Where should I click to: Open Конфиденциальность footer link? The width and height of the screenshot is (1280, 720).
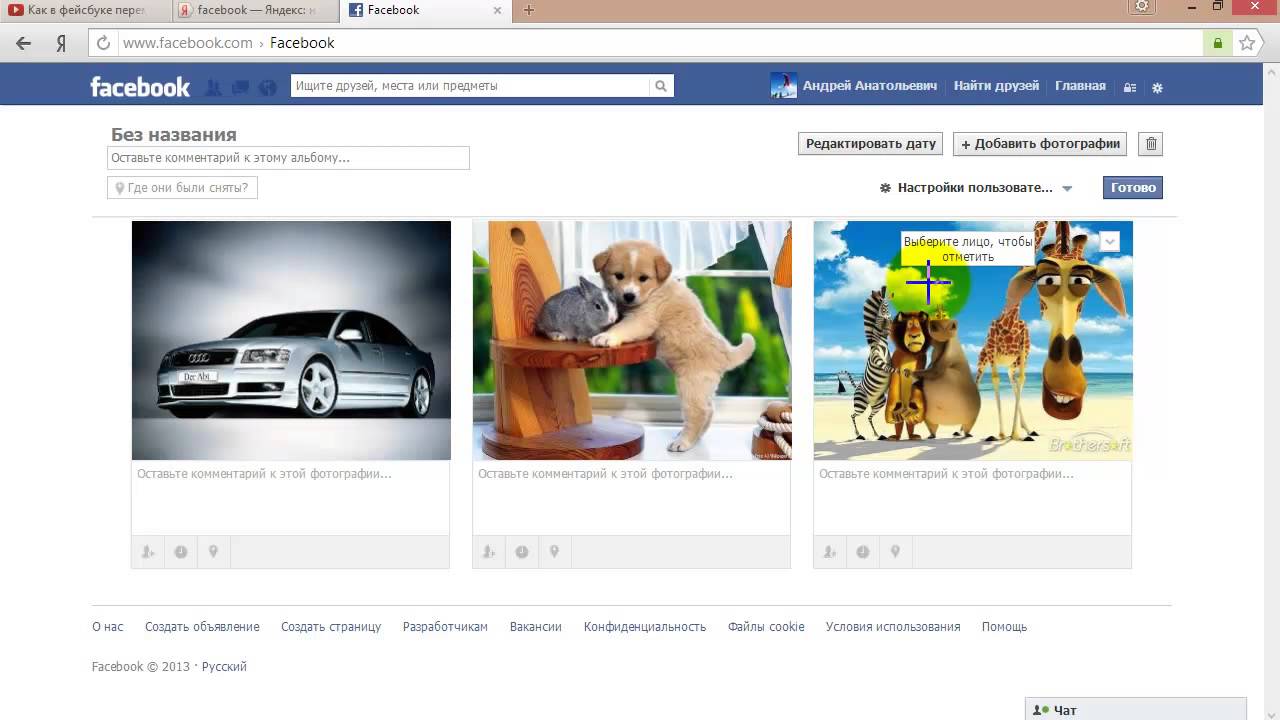645,627
